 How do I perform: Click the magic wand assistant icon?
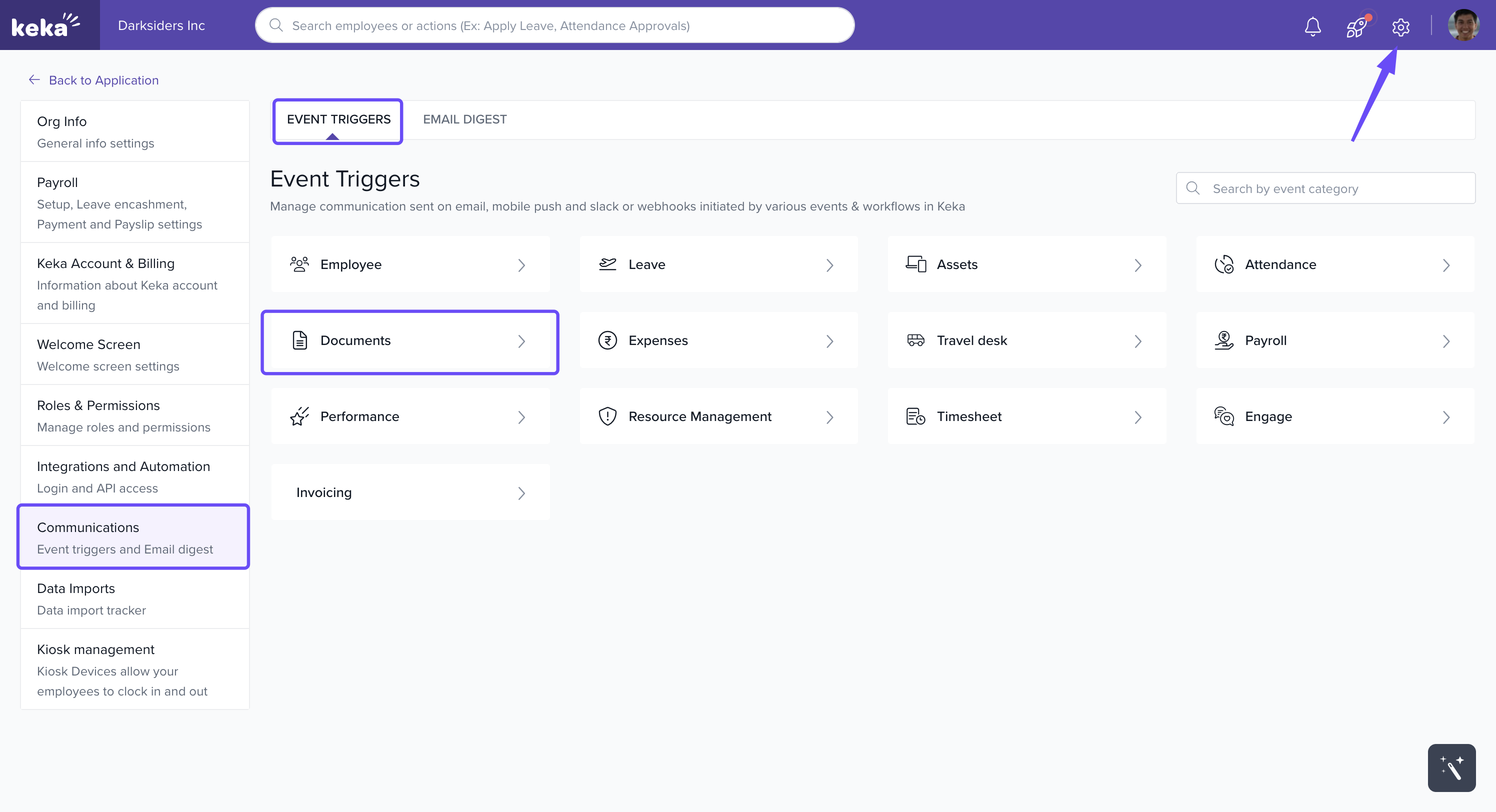point(1451,767)
